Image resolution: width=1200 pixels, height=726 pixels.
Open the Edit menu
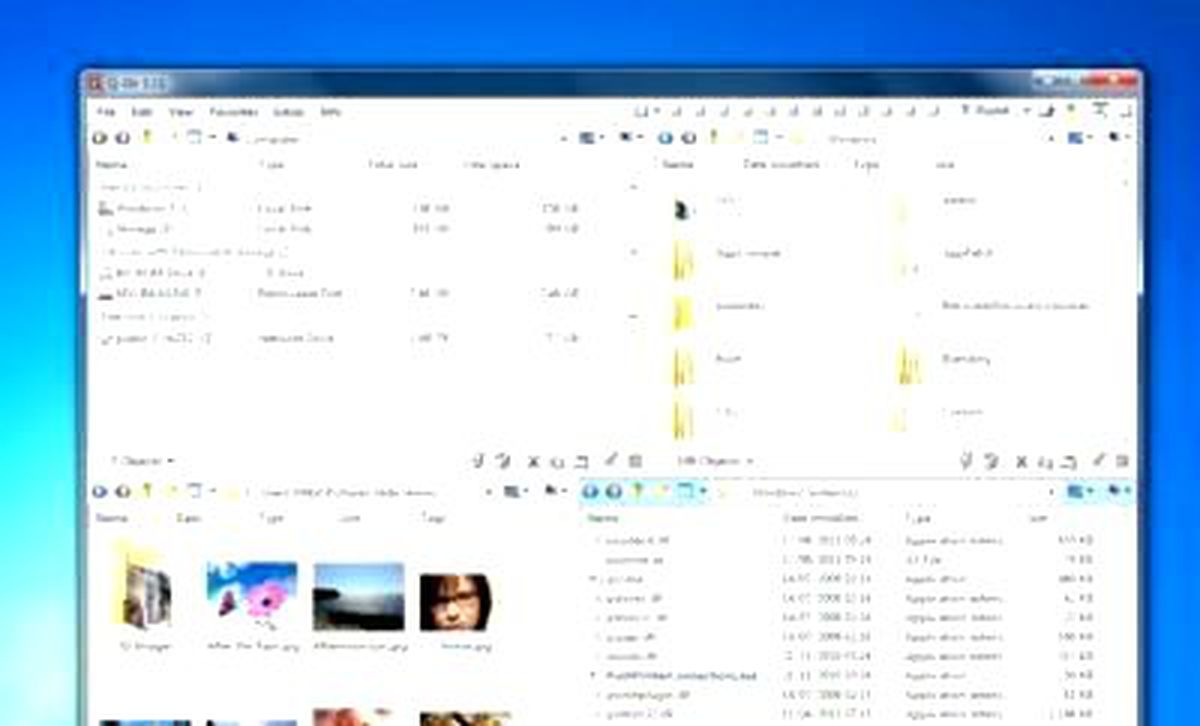[x=142, y=112]
